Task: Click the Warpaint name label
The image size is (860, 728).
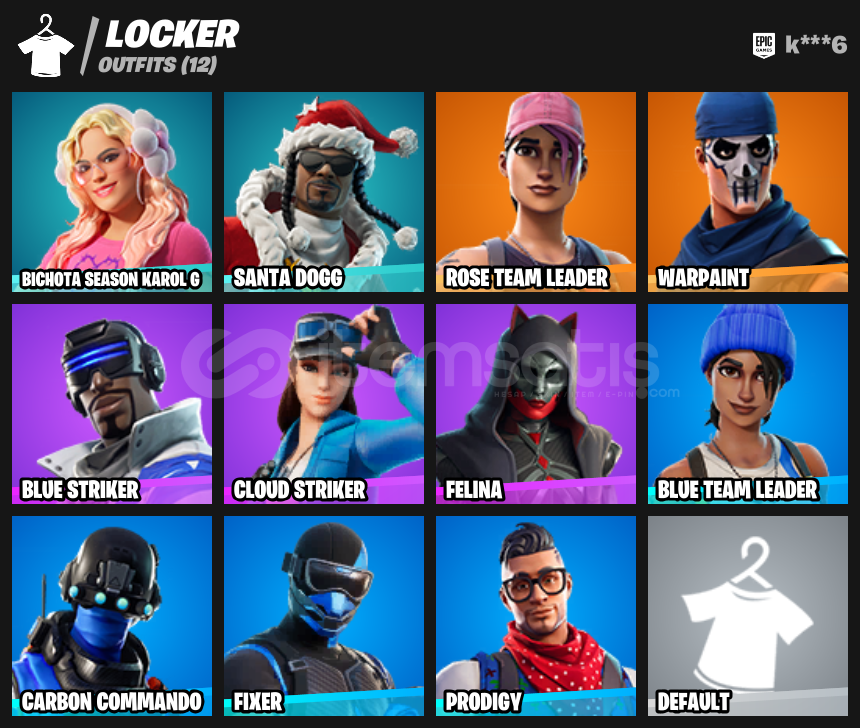Action: point(703,278)
